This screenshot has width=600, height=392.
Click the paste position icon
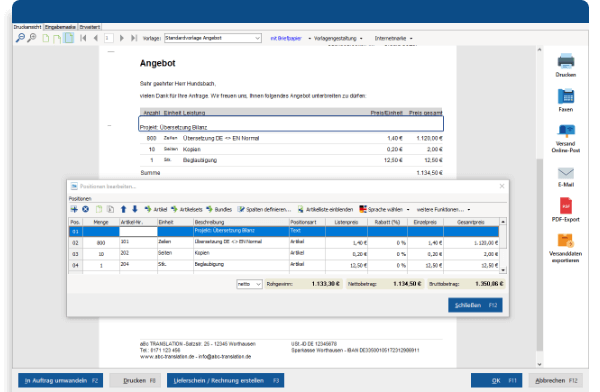click(110, 209)
